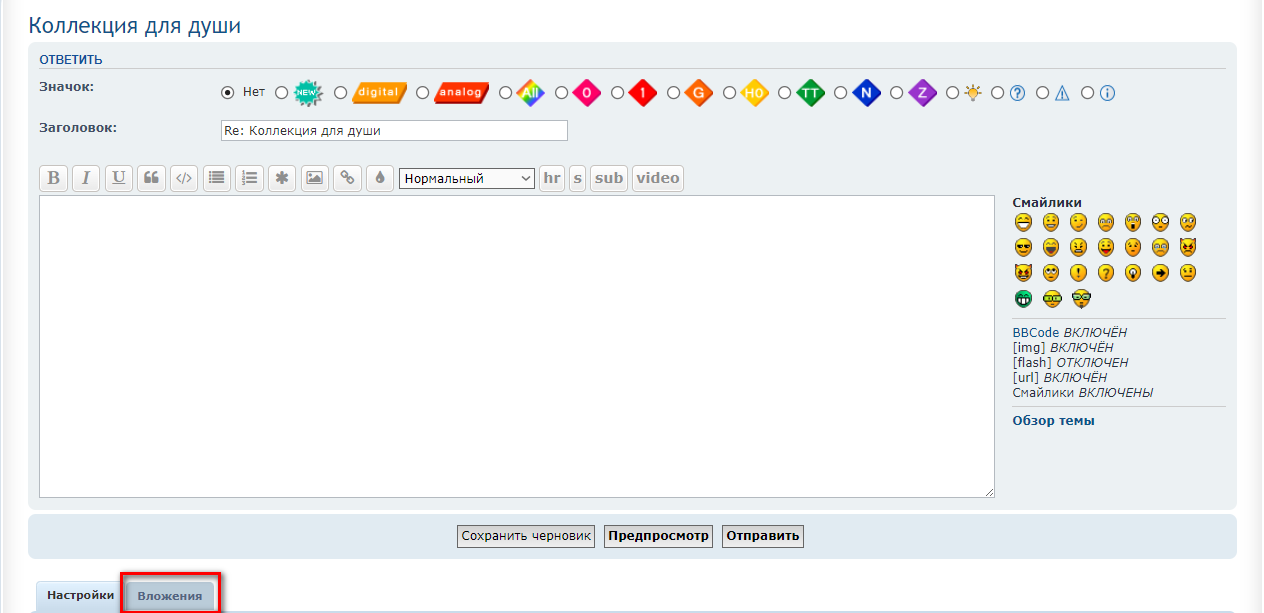The width and height of the screenshot is (1264, 613).
Task: Open the font size dropdown "Нормальный"
Action: pos(467,178)
